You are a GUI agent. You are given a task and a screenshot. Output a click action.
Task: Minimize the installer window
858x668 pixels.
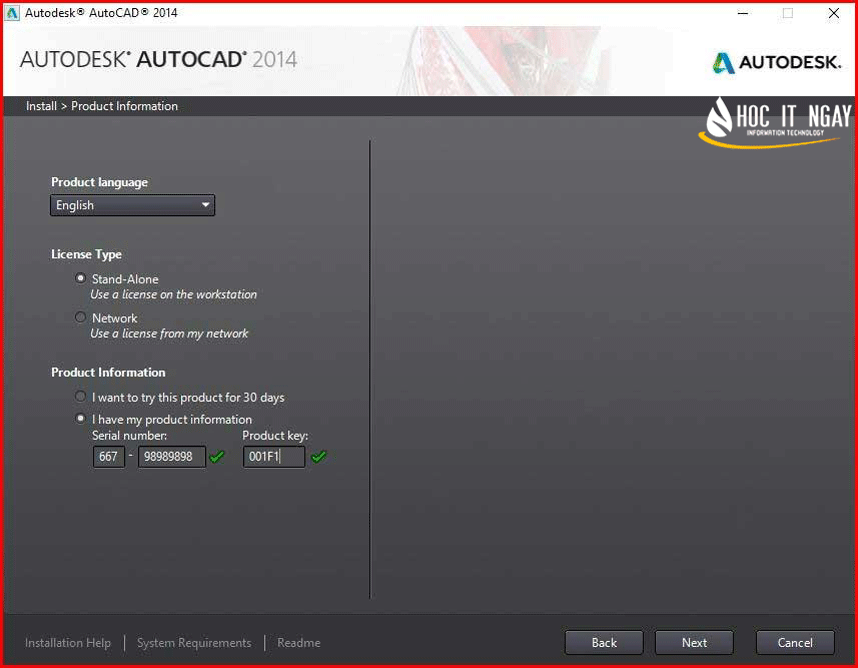coord(743,13)
